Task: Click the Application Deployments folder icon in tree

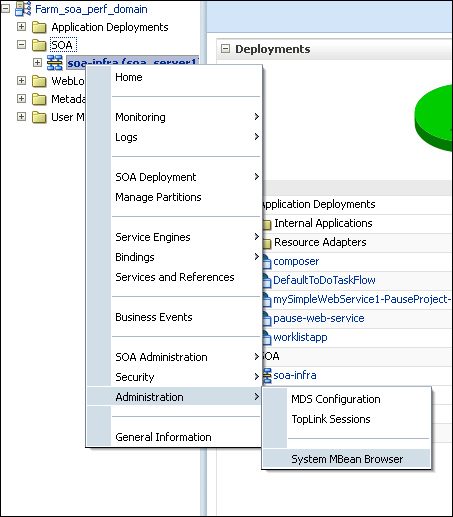Action: (39, 27)
